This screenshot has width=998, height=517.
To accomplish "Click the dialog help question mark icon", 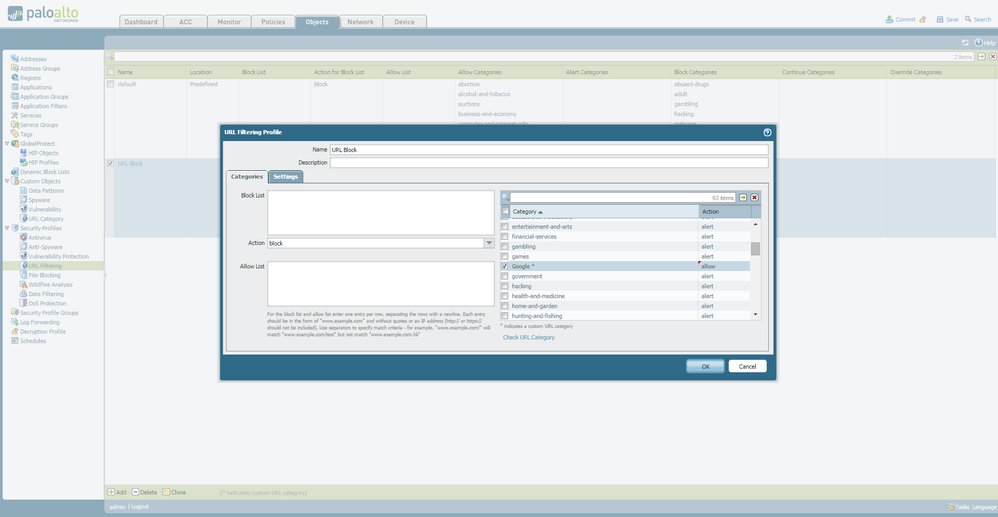I will [x=767, y=132].
